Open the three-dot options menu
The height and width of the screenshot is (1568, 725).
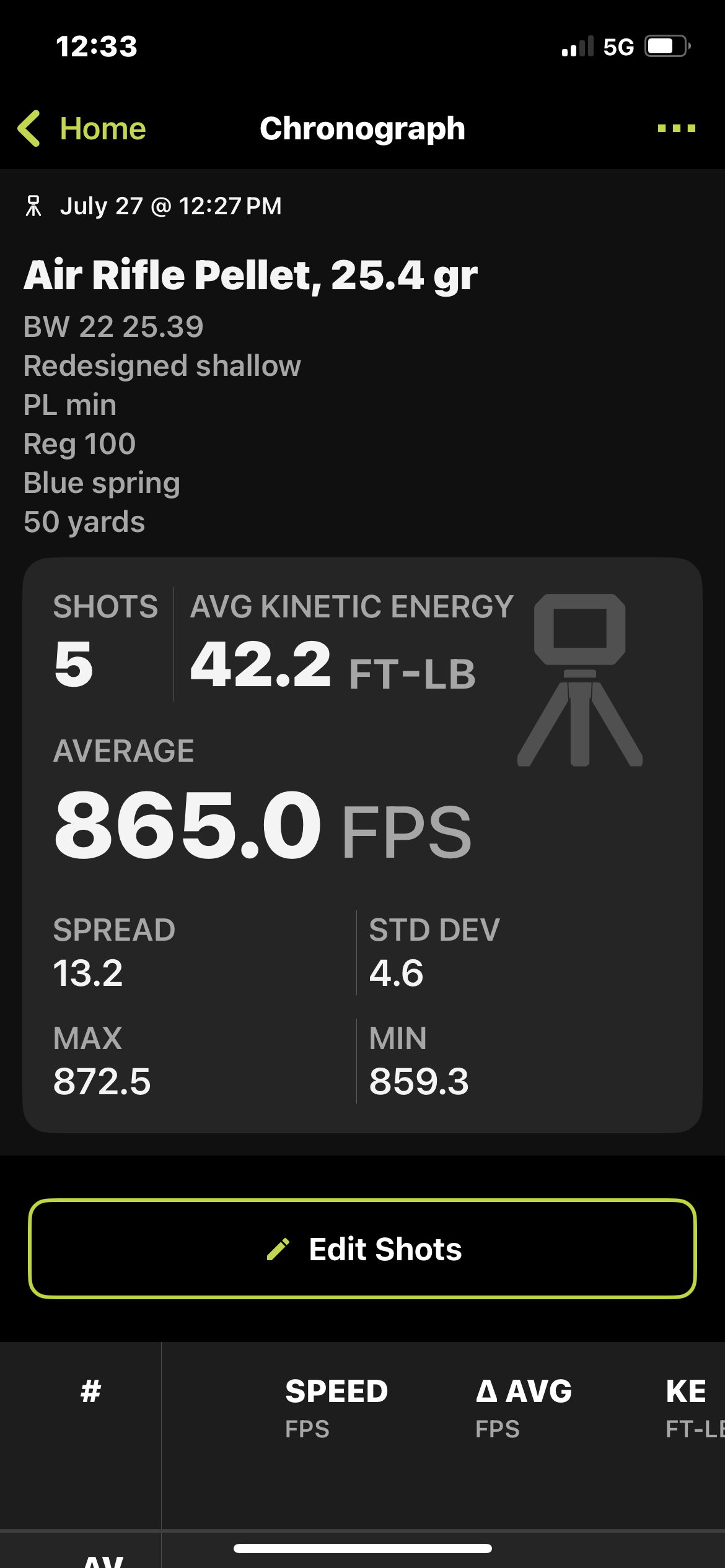click(x=676, y=128)
